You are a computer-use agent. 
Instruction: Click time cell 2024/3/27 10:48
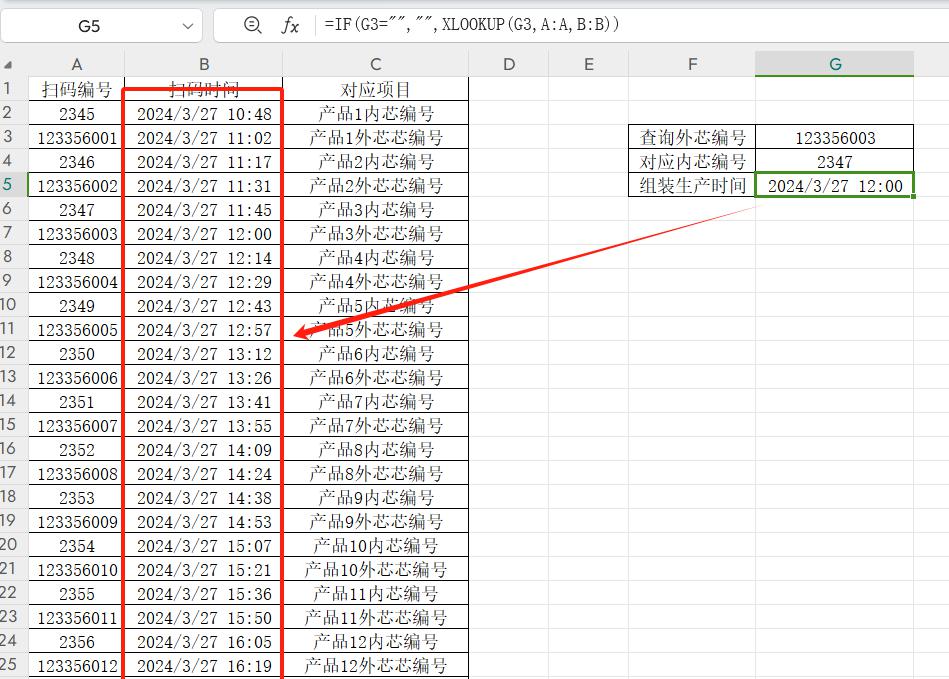[203, 113]
